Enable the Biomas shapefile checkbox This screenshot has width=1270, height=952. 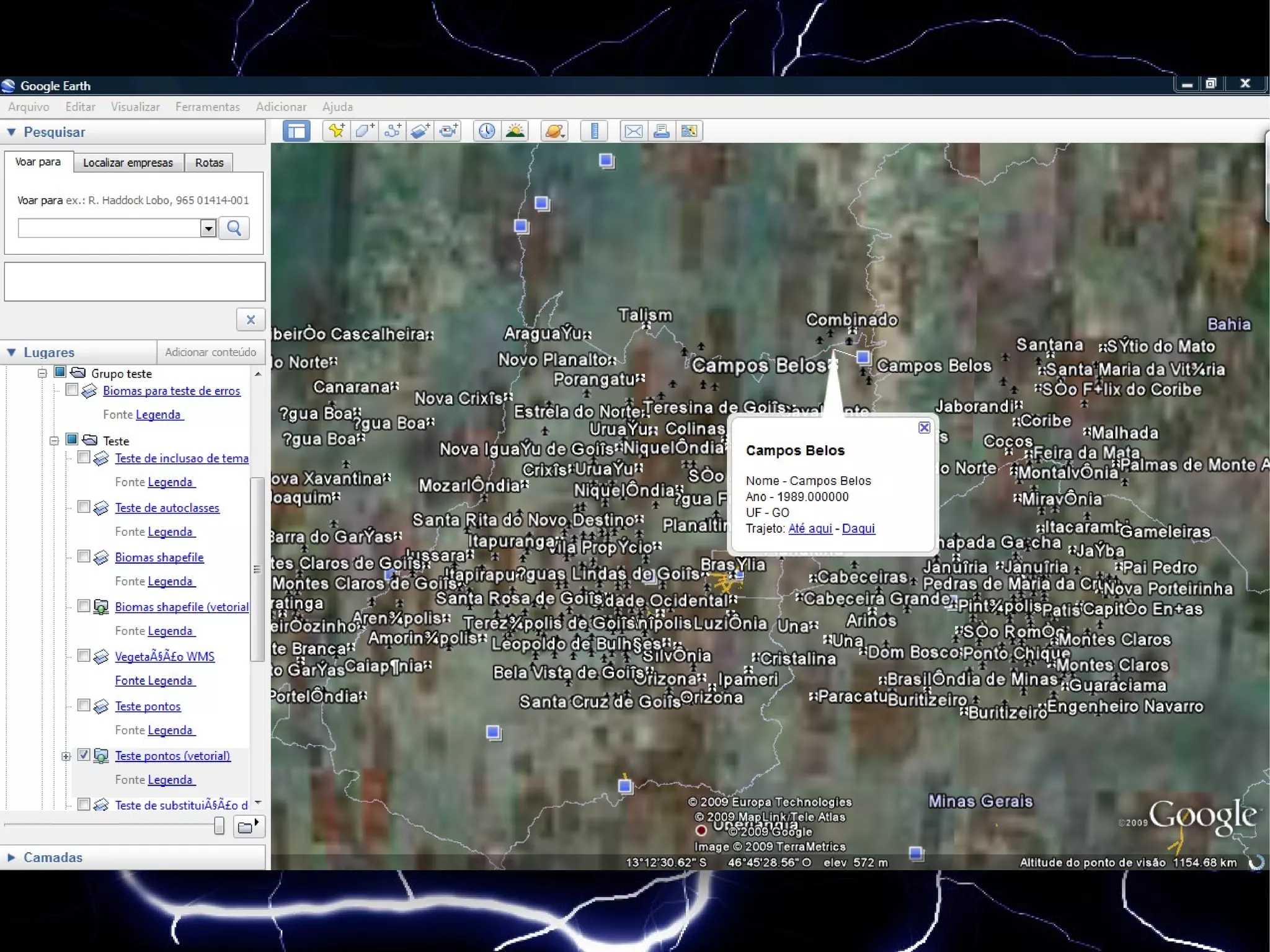tap(84, 556)
